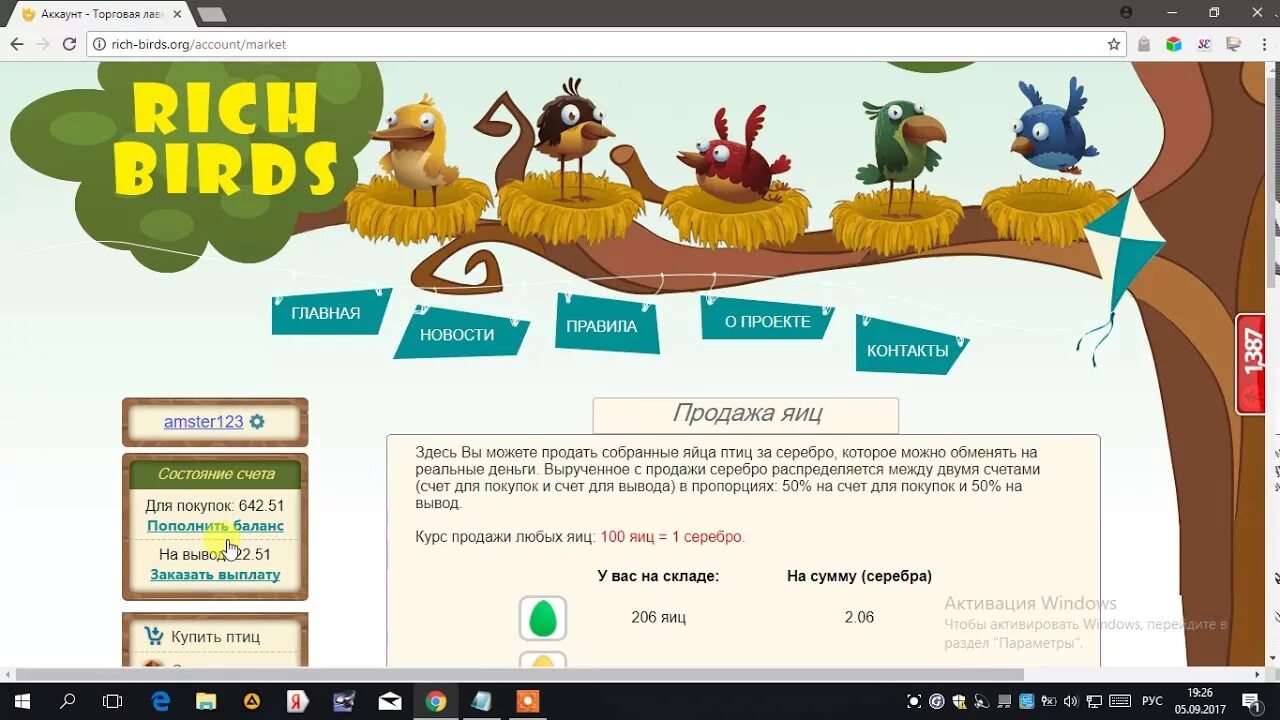Open the colorful cube extension icon
Image resolution: width=1280 pixels, height=720 pixels.
click(1174, 44)
